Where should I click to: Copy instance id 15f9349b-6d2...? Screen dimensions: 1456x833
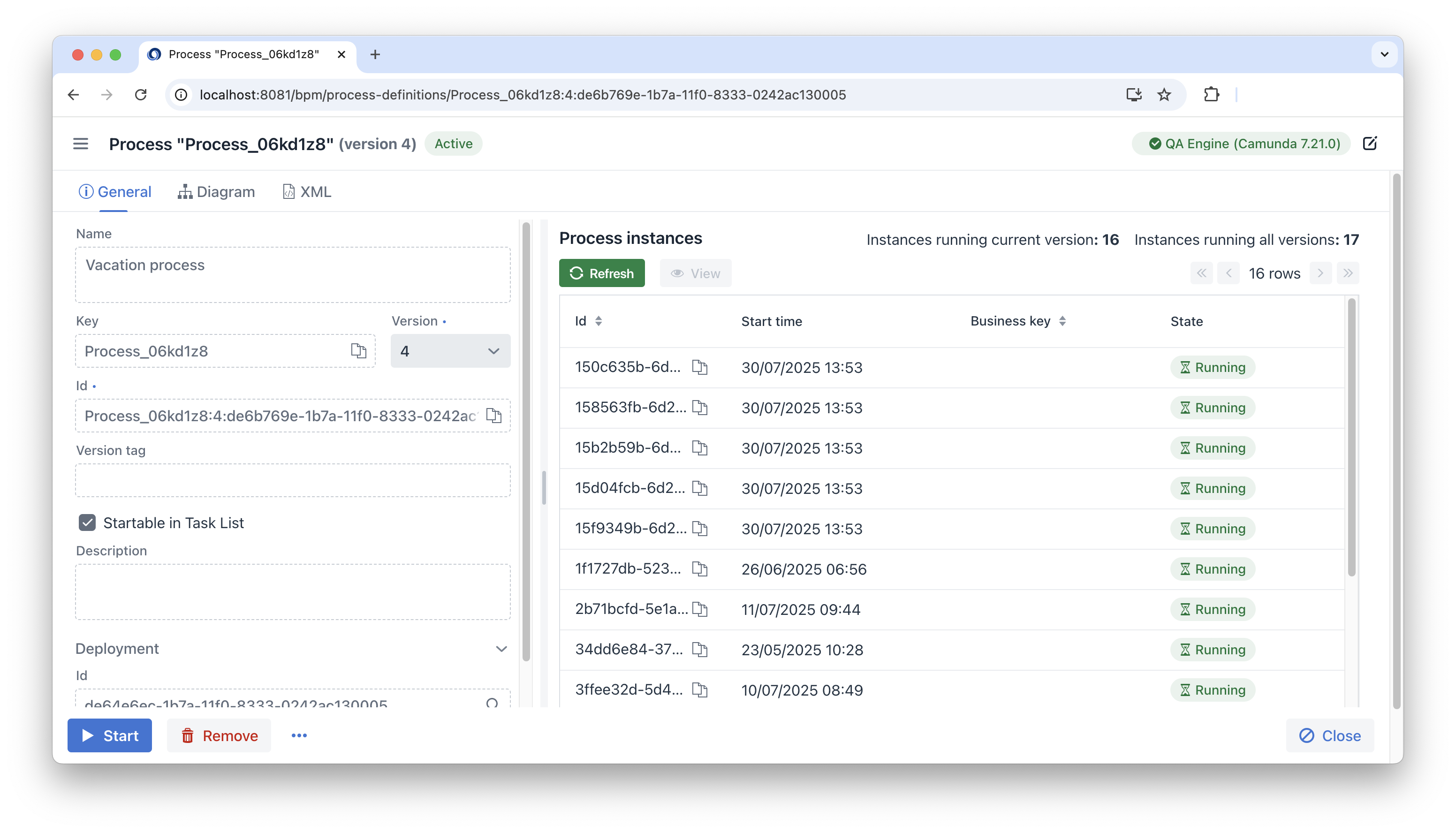[700, 528]
